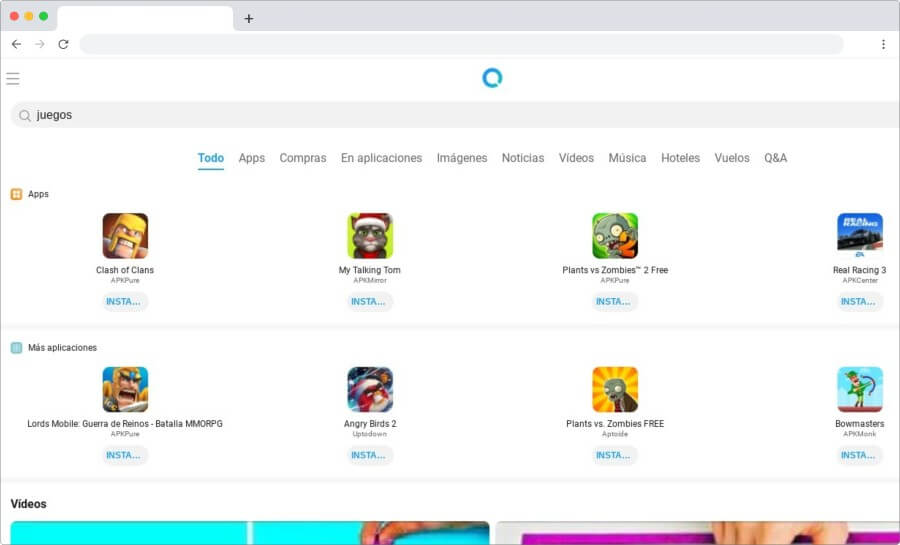900x545 pixels.
Task: Switch to the Hoteles tab
Action: [x=680, y=158]
